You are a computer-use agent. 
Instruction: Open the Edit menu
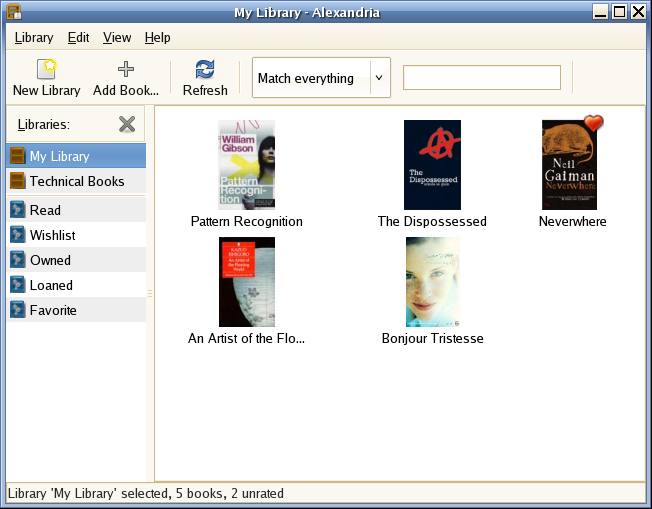[x=79, y=37]
